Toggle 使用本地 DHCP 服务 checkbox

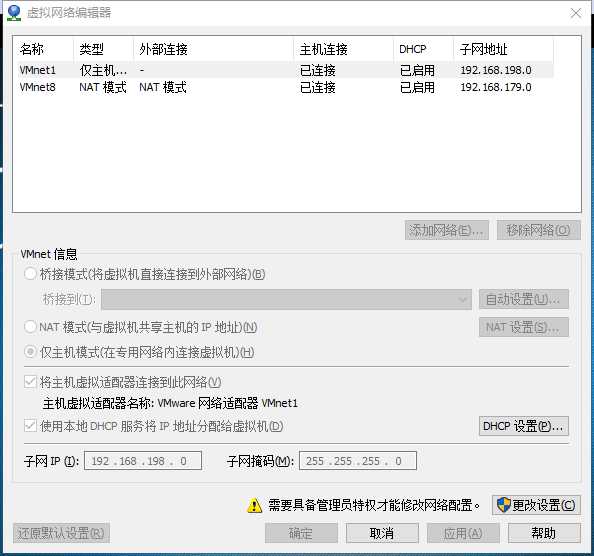pyautogui.click(x=30, y=426)
